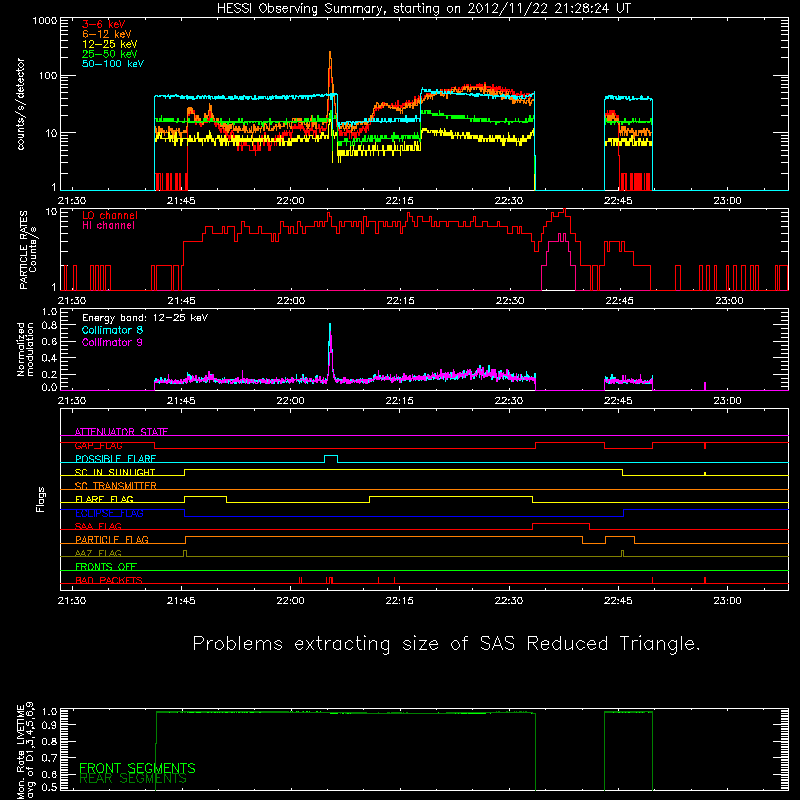Click the HI channel legend label
800x800 pixels.
point(108,225)
